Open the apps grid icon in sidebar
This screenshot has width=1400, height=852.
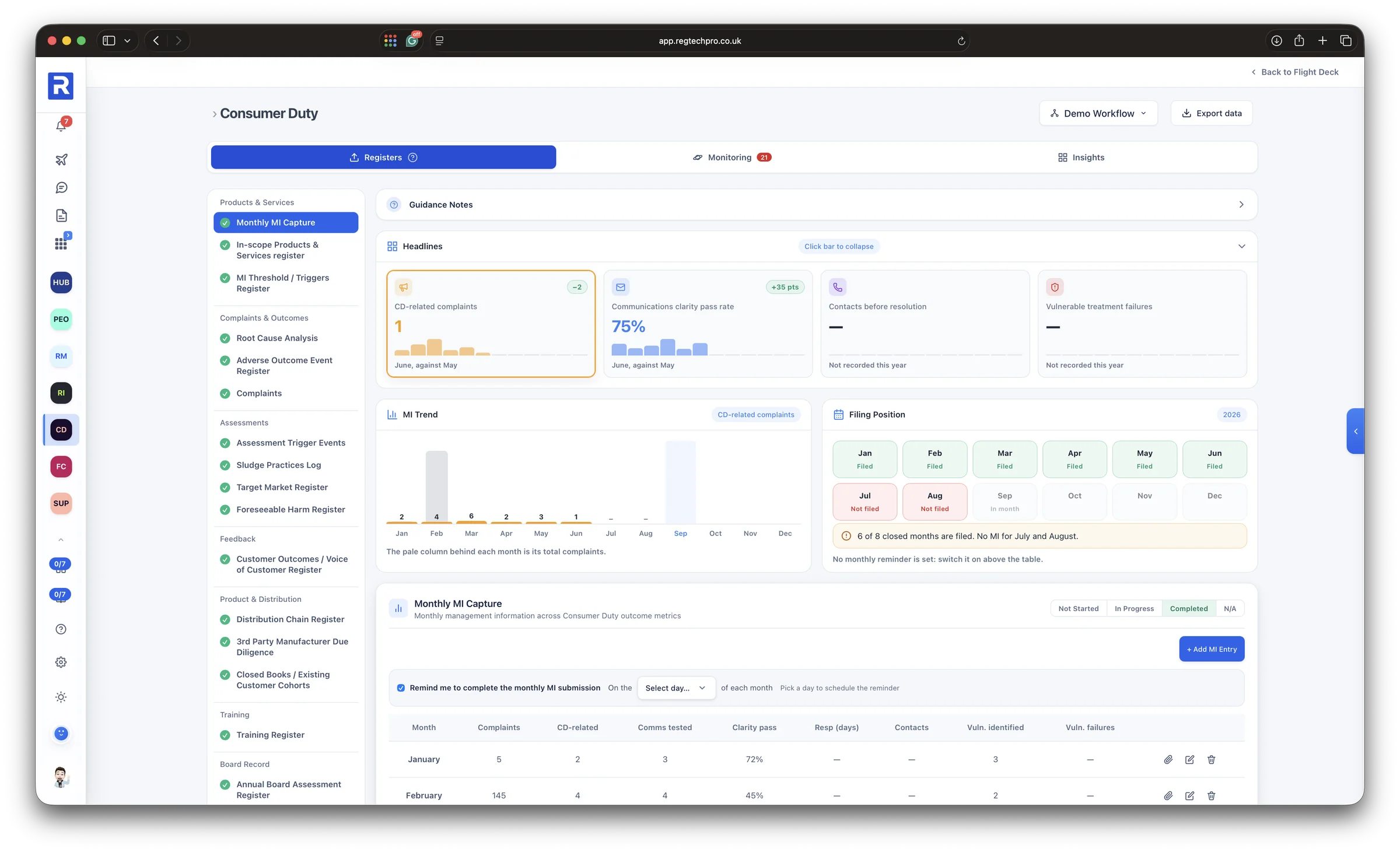(x=61, y=243)
